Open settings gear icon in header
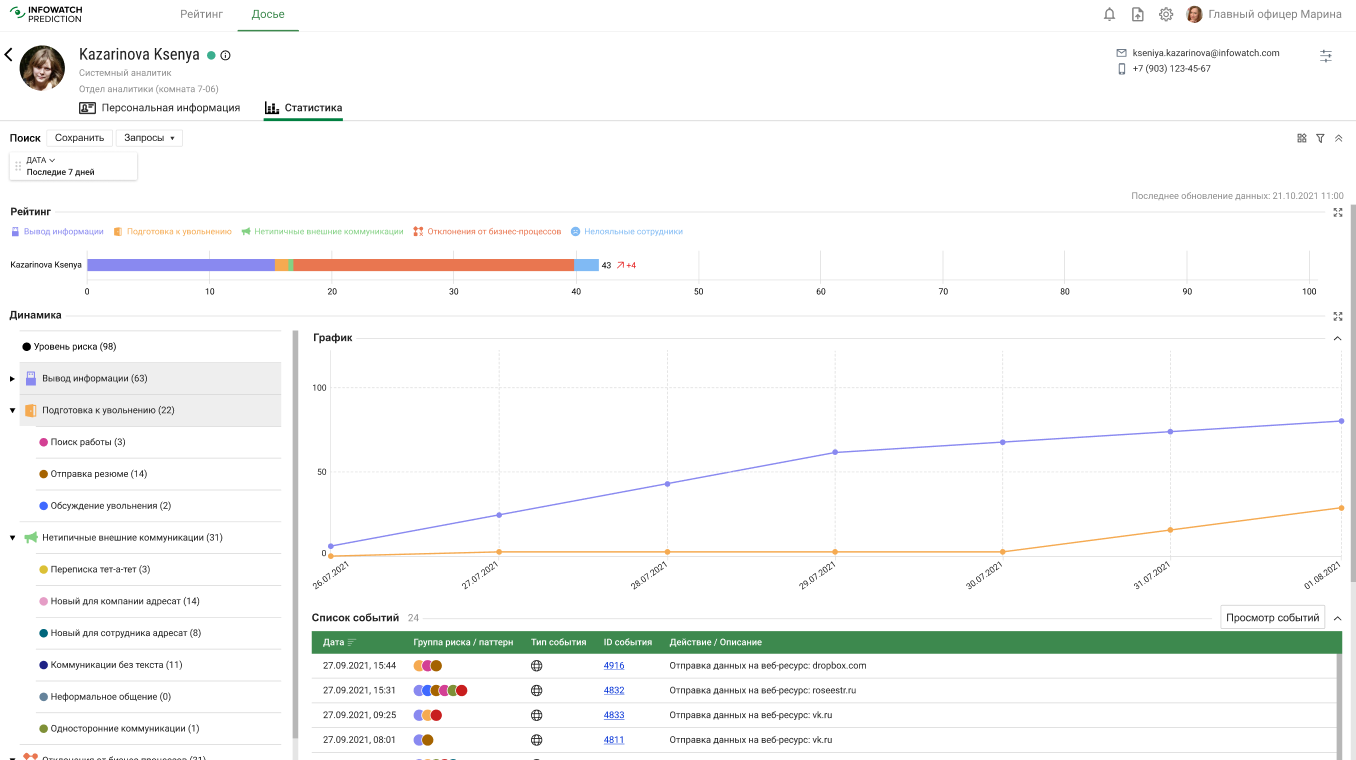The height and width of the screenshot is (760, 1356). (x=1166, y=14)
